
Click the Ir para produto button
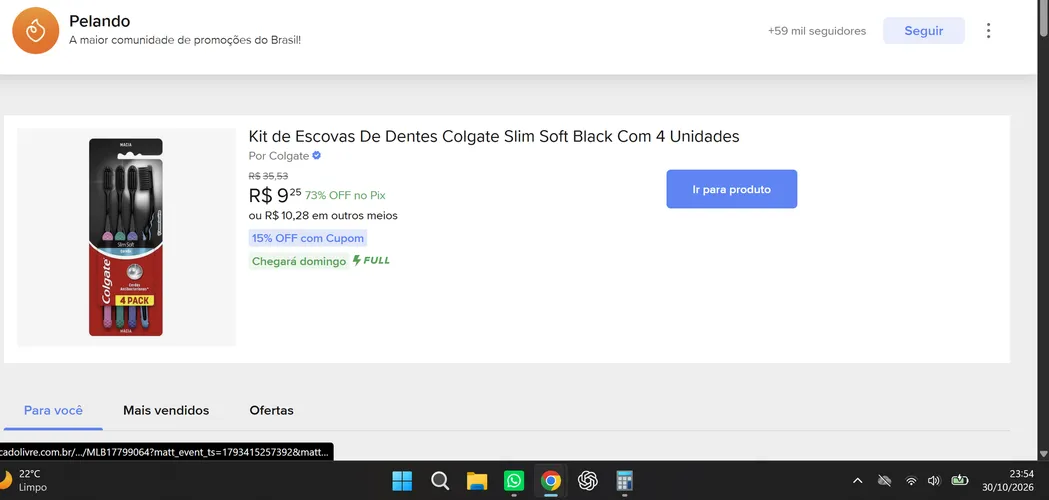click(731, 189)
